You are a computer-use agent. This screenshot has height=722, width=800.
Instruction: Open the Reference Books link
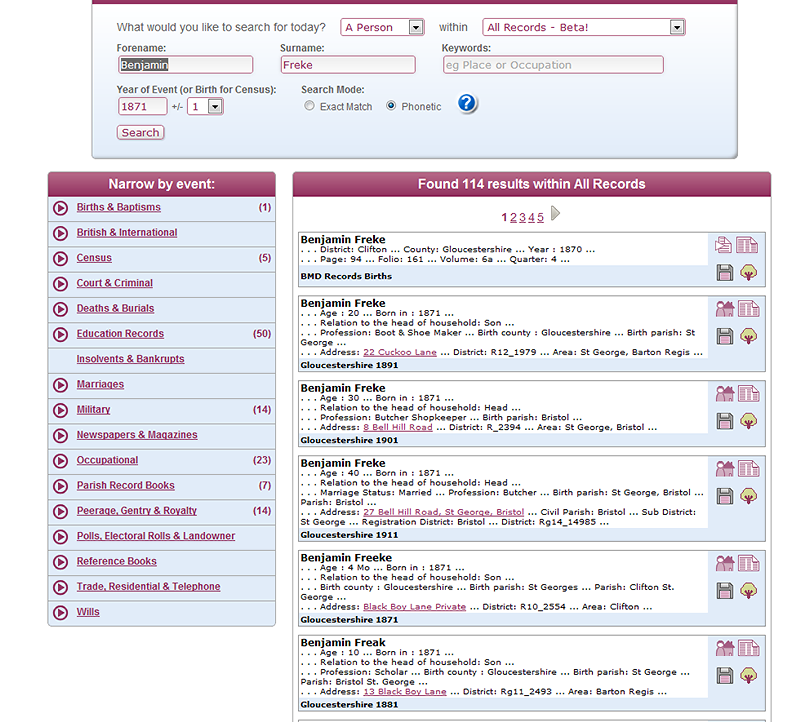[116, 561]
